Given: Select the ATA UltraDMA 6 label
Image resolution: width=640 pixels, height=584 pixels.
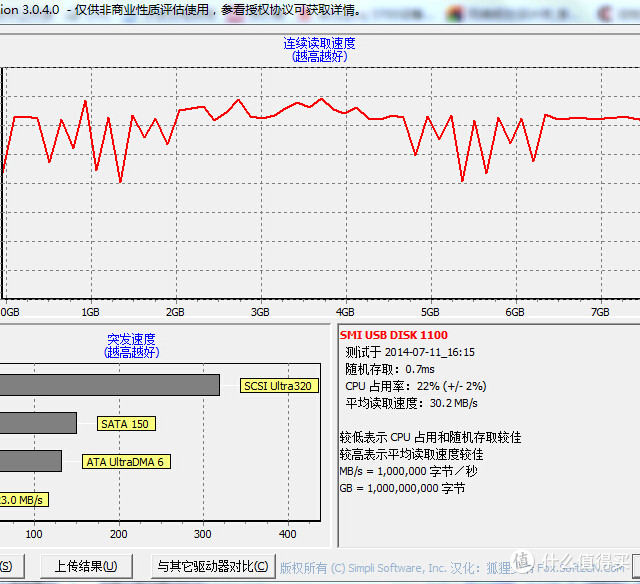Looking at the screenshot, I should click(126, 462).
